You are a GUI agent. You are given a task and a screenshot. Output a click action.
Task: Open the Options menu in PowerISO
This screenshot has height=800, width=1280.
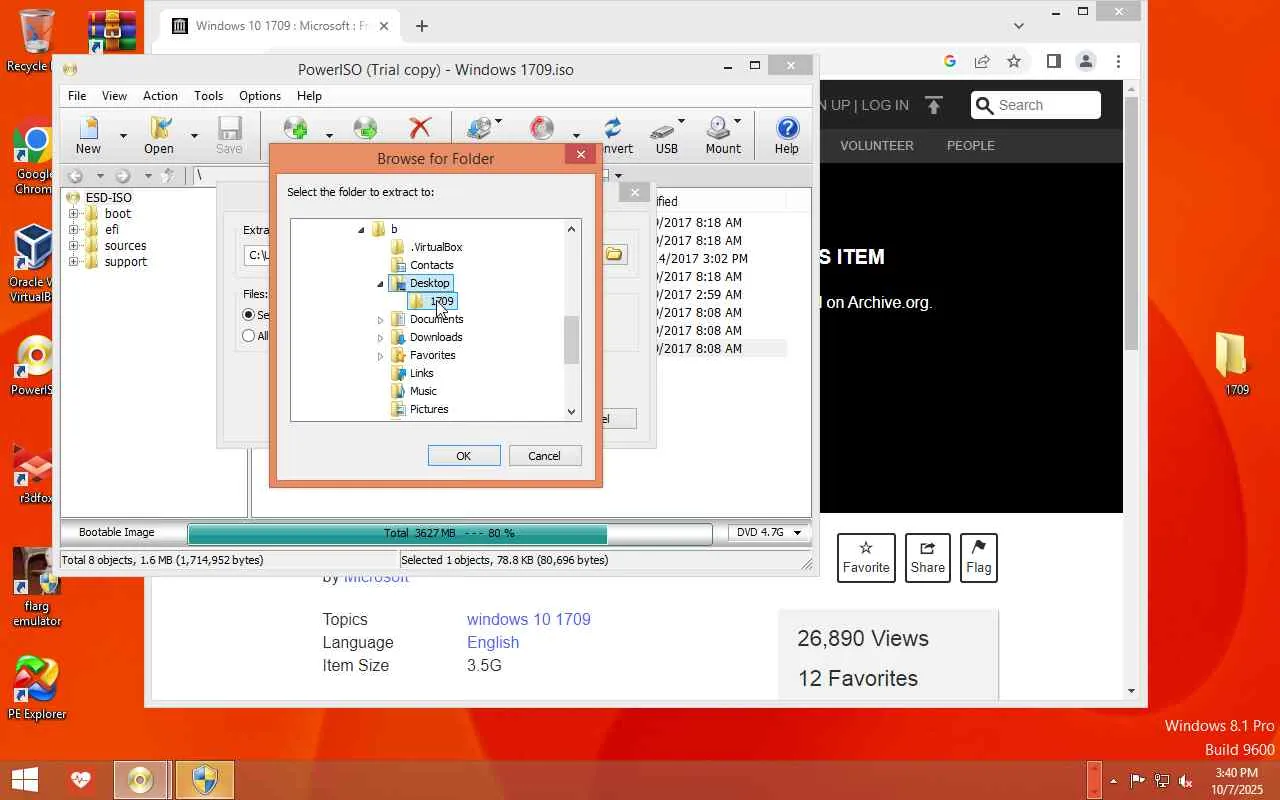point(260,96)
